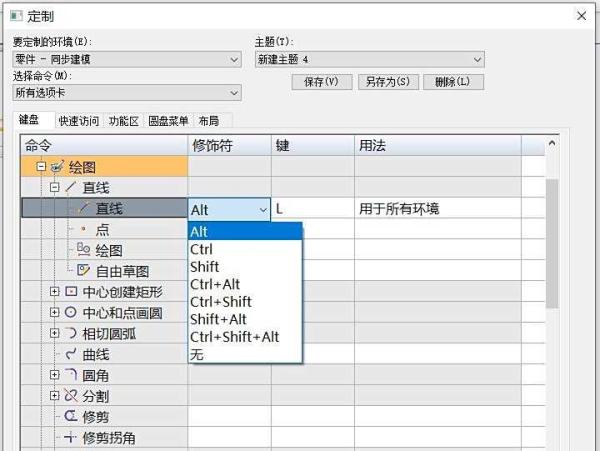Switch to the 快速访问 tab
The image size is (600, 451).
[x=79, y=121]
